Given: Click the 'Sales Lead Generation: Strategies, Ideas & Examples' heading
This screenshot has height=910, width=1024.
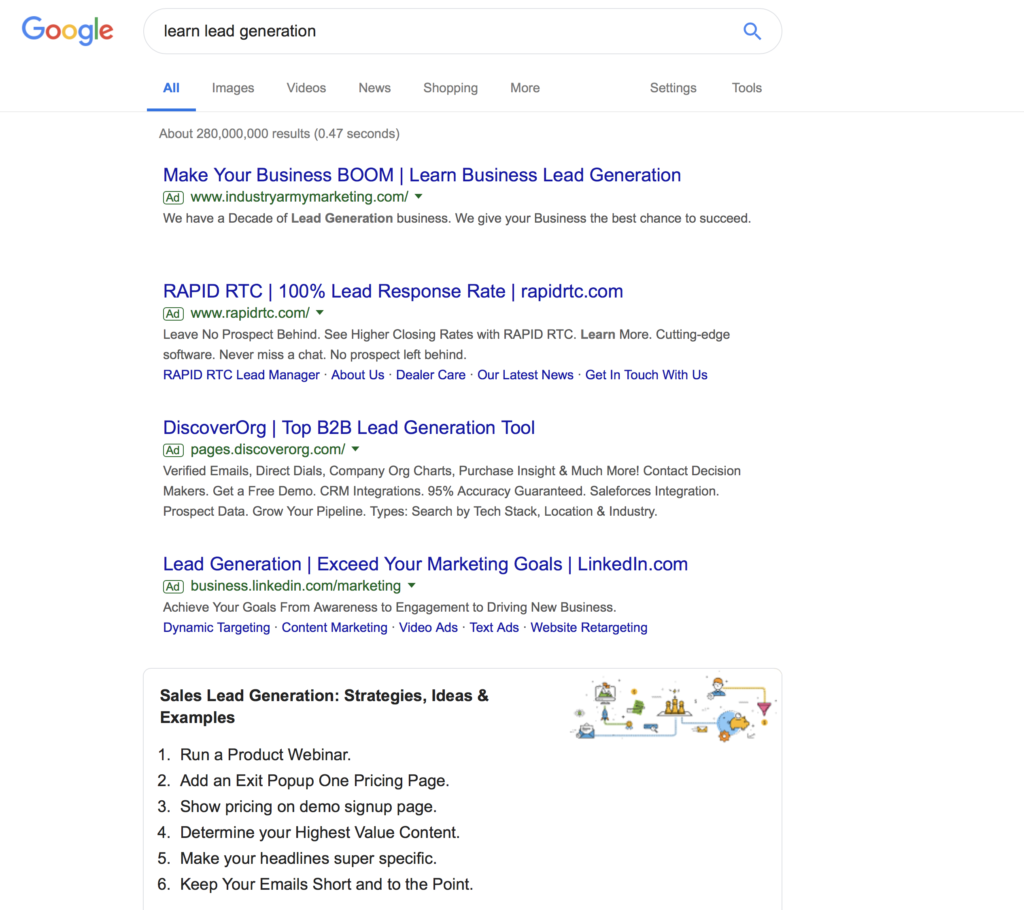Looking at the screenshot, I should click(324, 706).
